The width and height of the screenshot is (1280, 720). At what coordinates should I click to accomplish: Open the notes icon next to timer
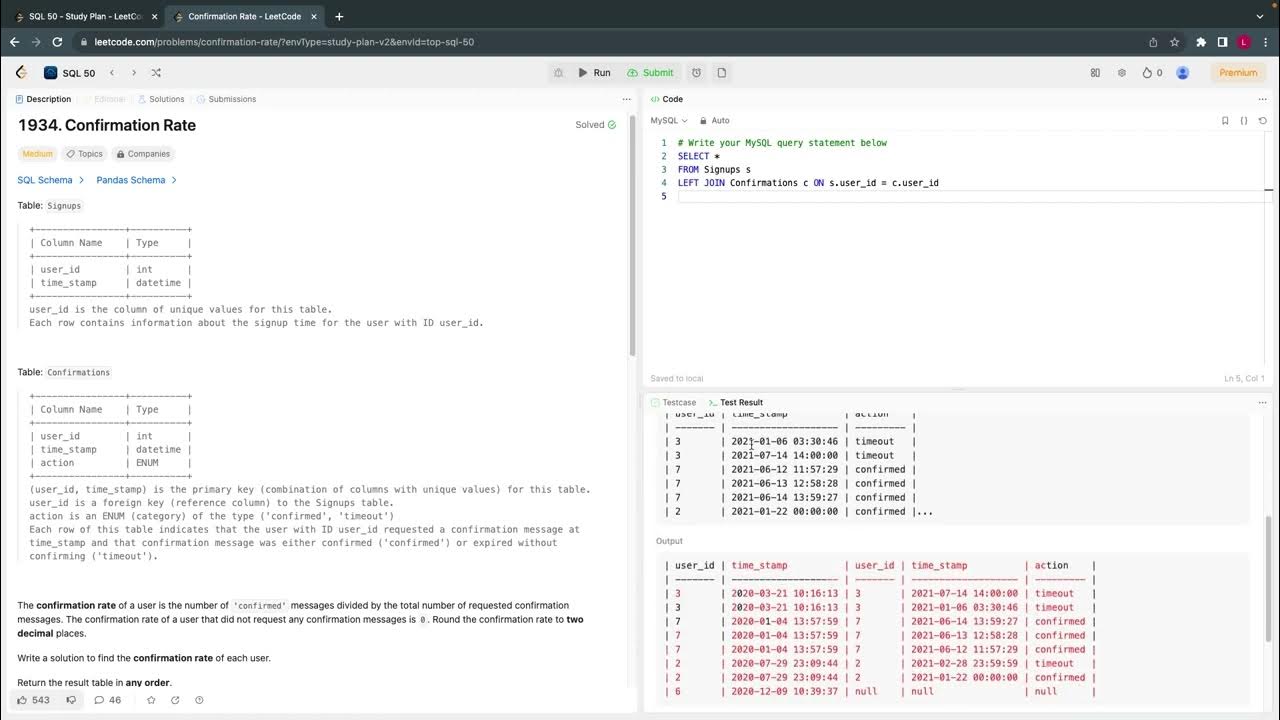pyautogui.click(x=721, y=73)
